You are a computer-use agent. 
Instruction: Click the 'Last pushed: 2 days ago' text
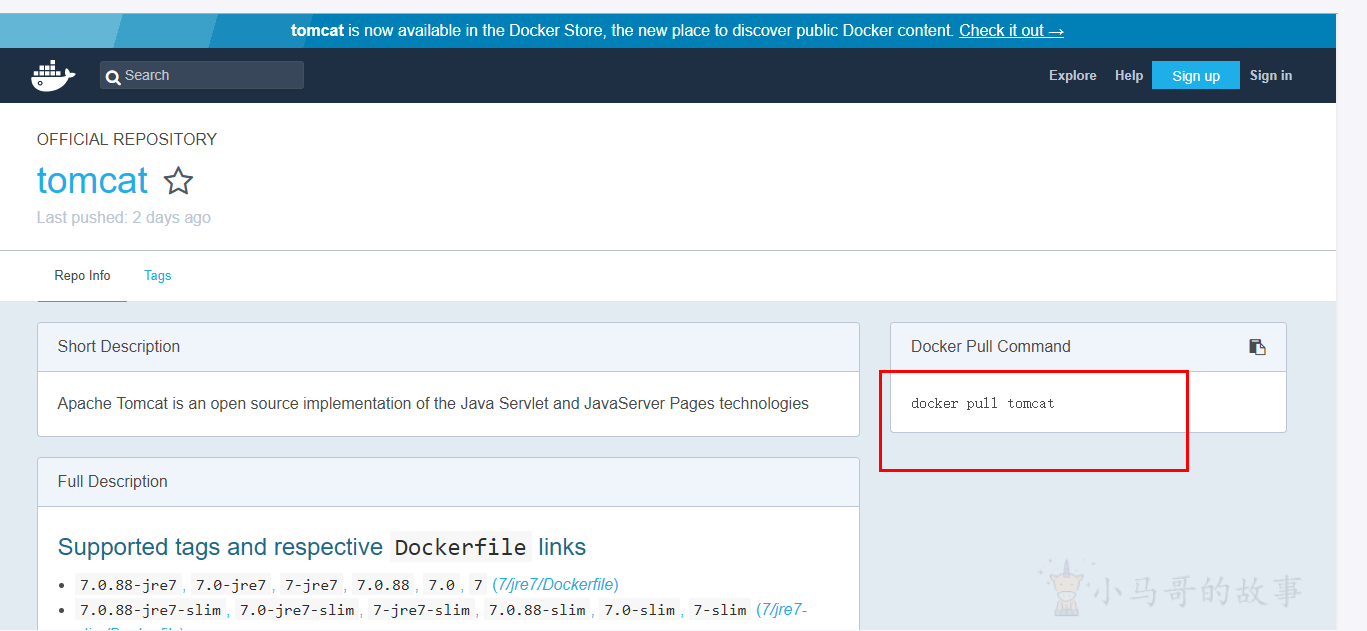pyautogui.click(x=124, y=217)
